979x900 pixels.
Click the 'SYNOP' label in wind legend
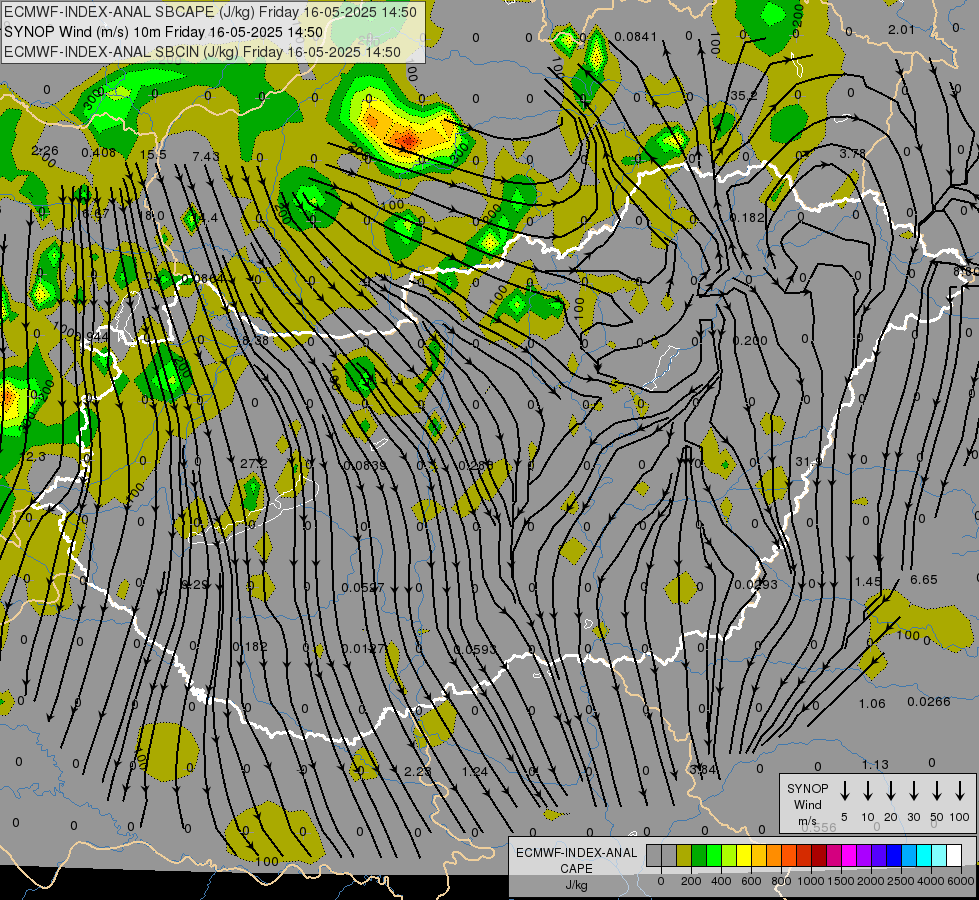807,788
